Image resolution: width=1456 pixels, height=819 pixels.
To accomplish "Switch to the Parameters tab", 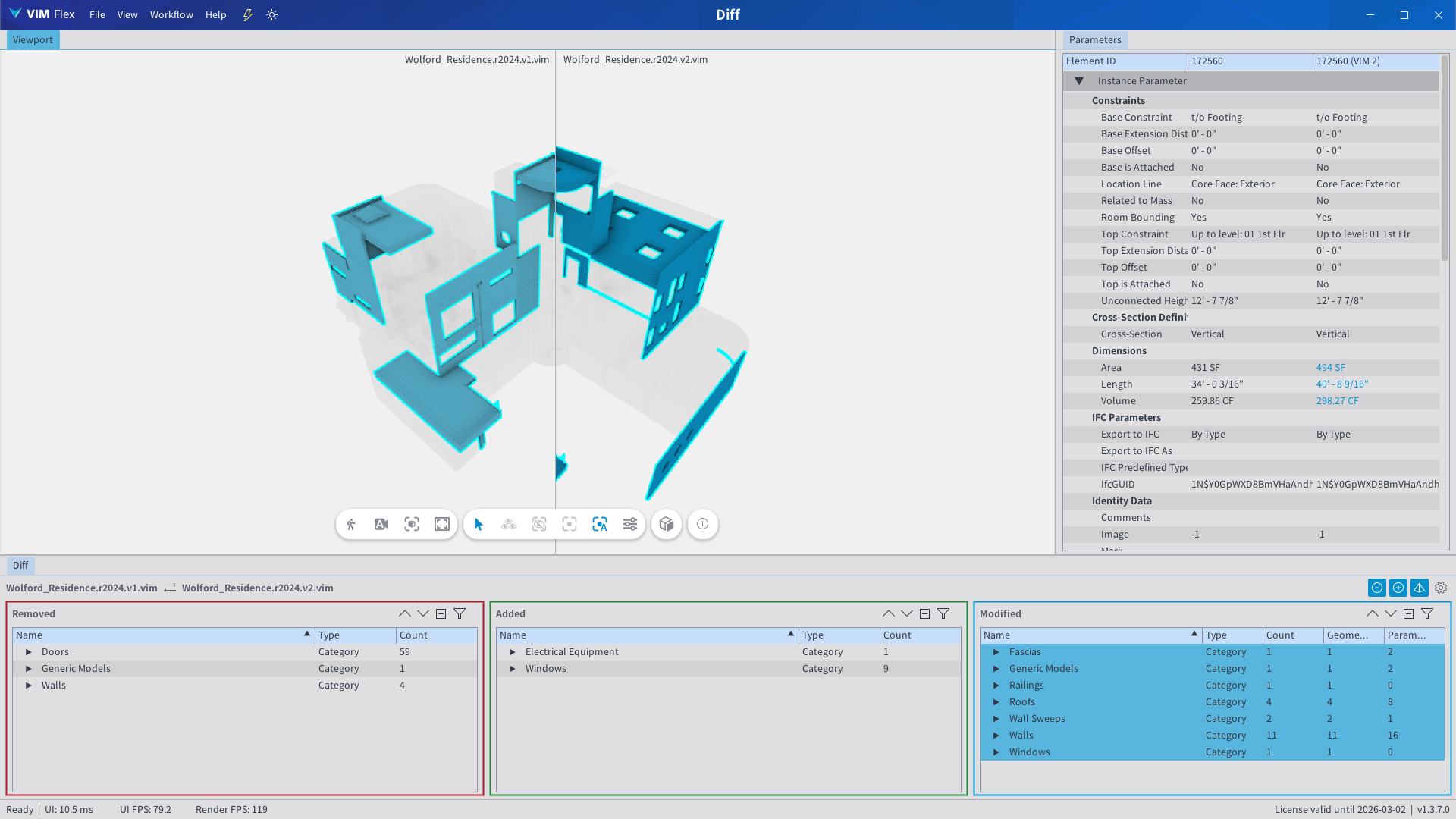I will [1094, 40].
